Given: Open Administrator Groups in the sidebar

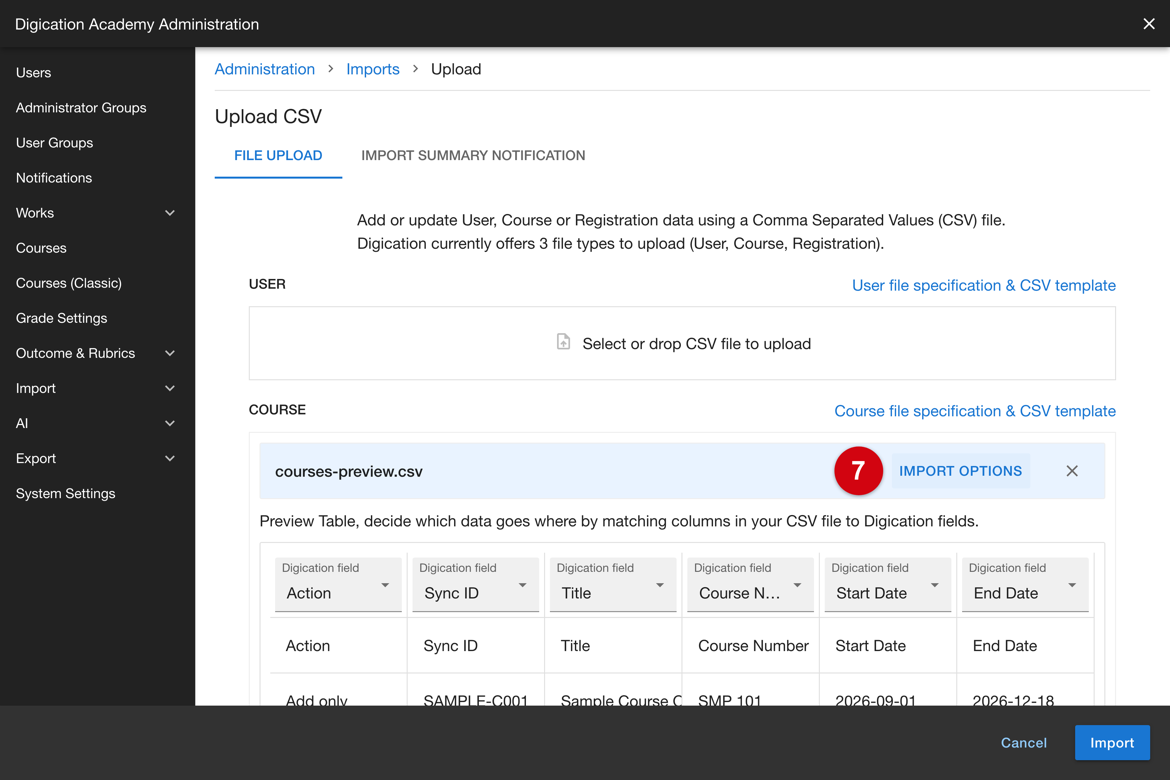Looking at the screenshot, I should point(81,107).
